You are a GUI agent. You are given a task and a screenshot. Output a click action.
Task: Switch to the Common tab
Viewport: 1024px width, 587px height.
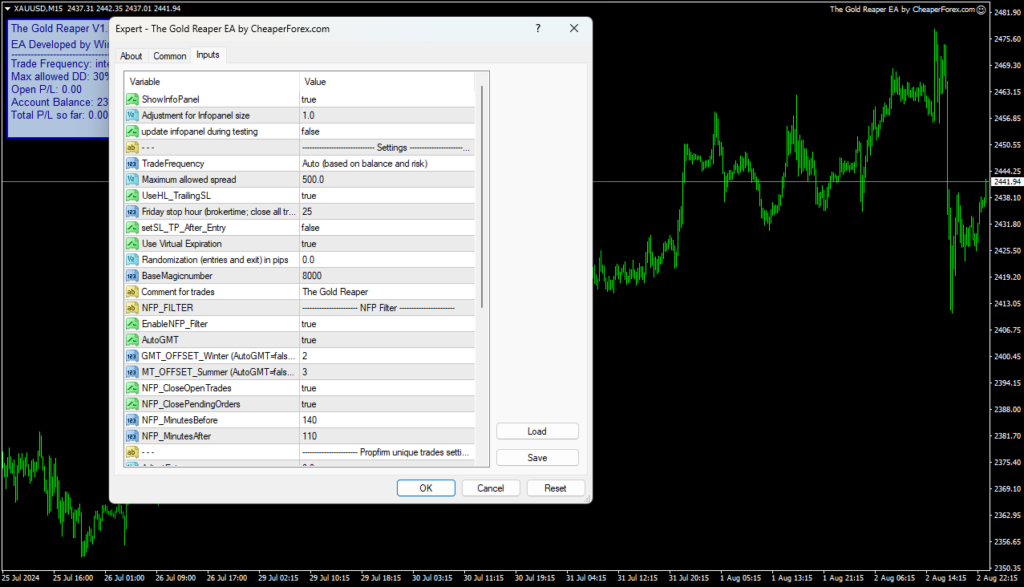[x=169, y=55]
